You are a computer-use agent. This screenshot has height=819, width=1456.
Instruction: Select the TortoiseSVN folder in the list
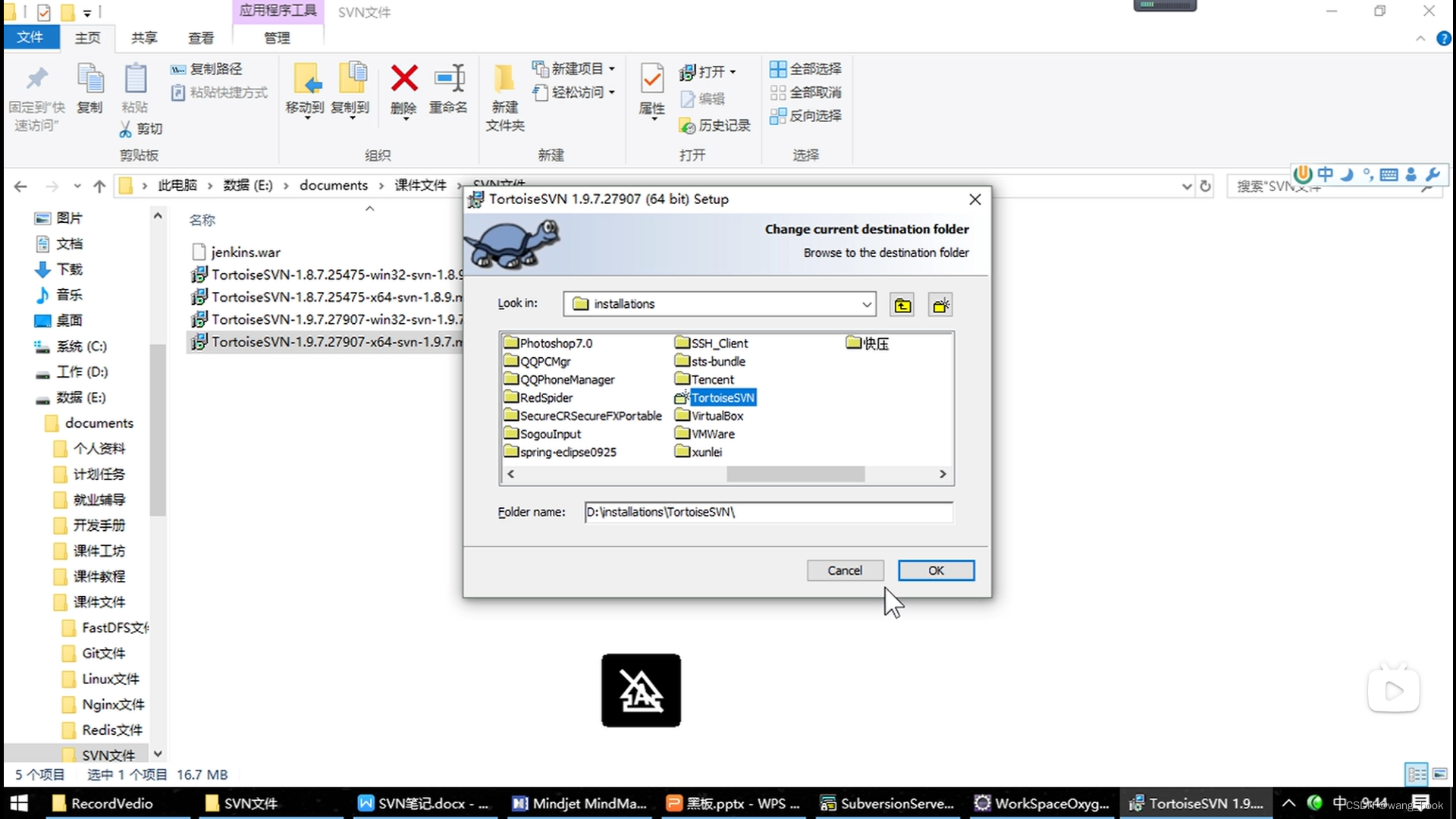715,397
